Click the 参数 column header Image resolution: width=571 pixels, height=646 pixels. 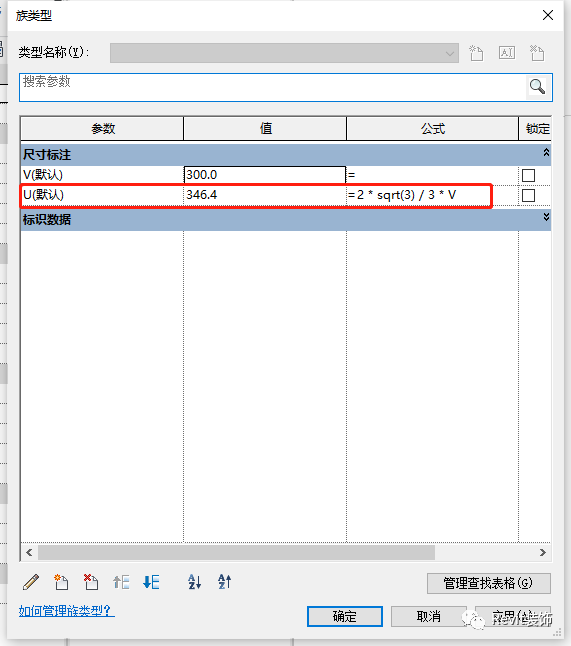[102, 129]
